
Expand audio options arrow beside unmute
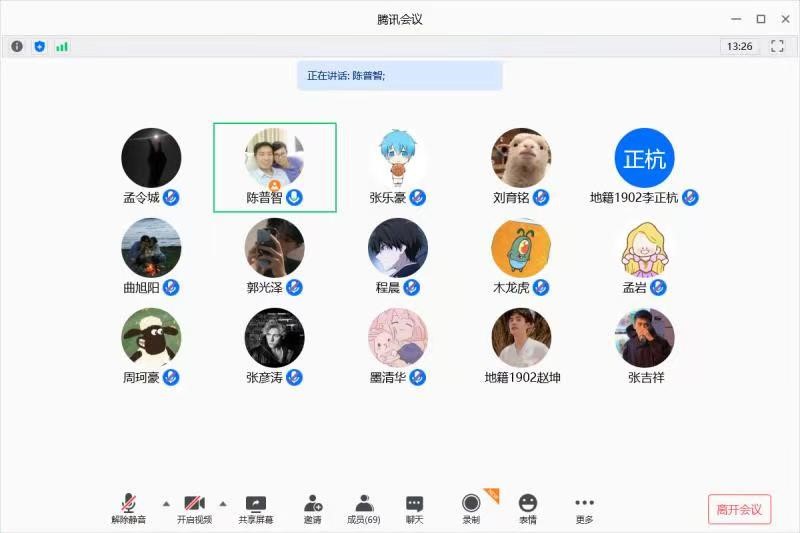click(x=166, y=503)
